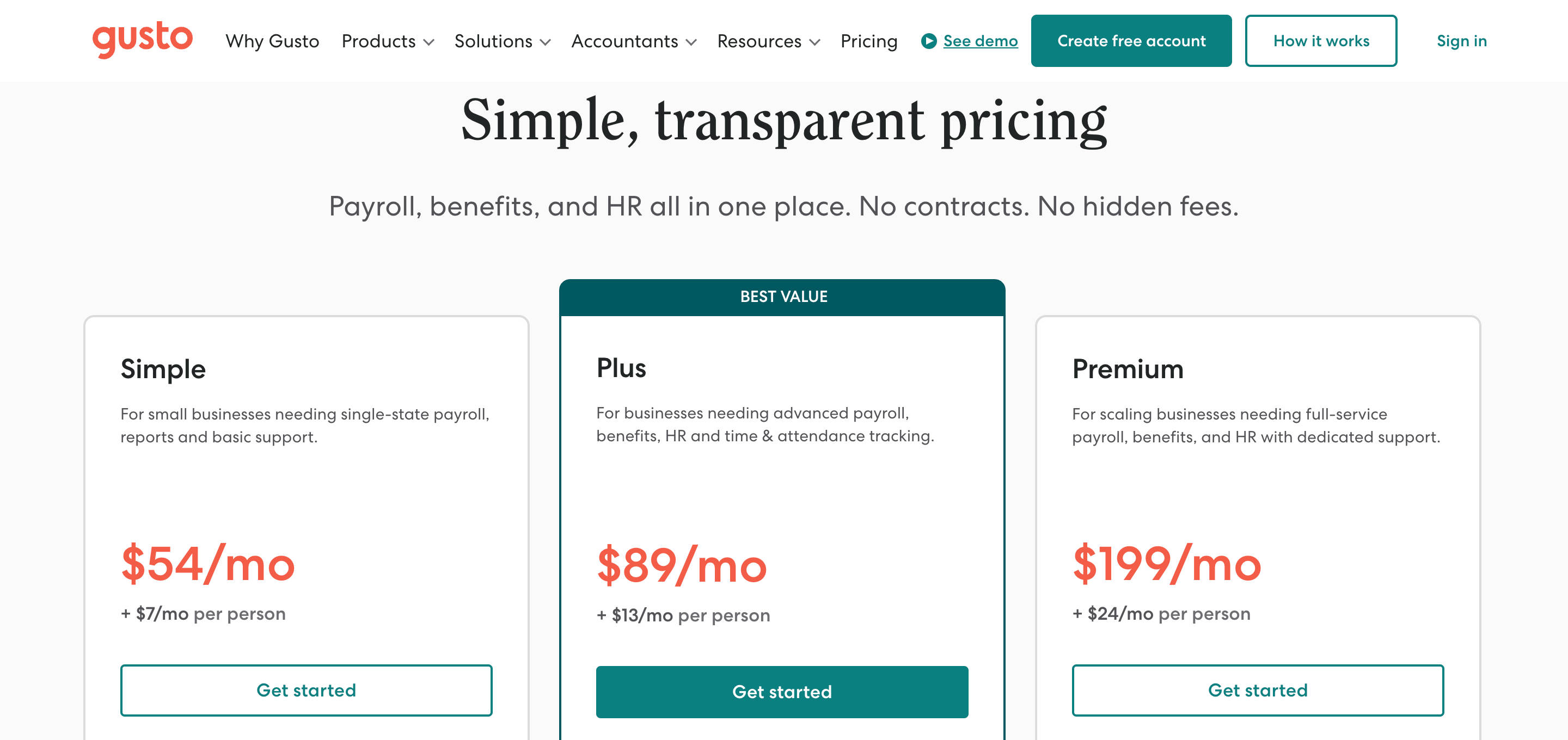Click the BEST VALUE banner
The height and width of the screenshot is (740, 1568).
pyautogui.click(x=782, y=297)
